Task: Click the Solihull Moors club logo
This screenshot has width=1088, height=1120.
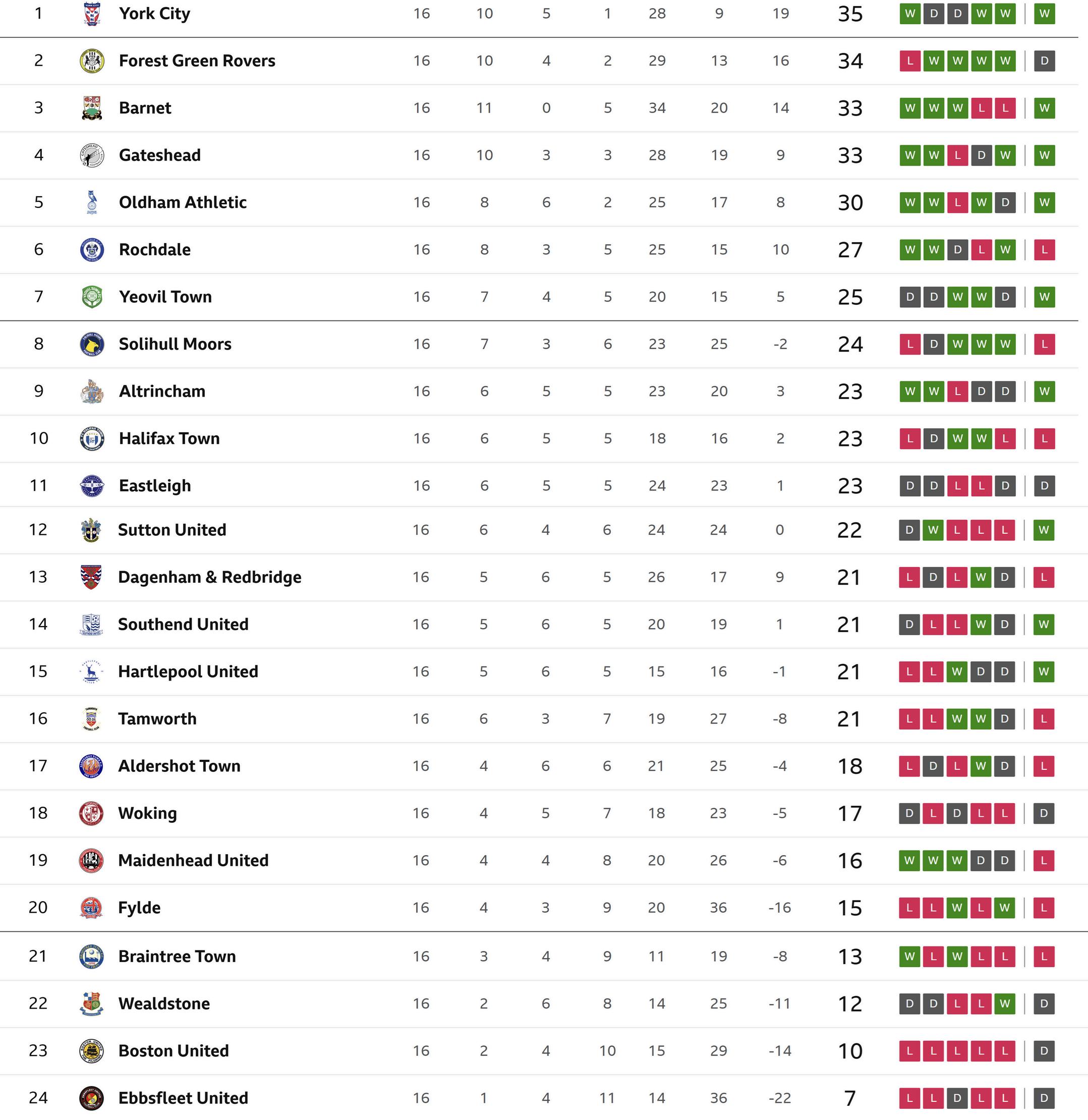Action: (91, 344)
